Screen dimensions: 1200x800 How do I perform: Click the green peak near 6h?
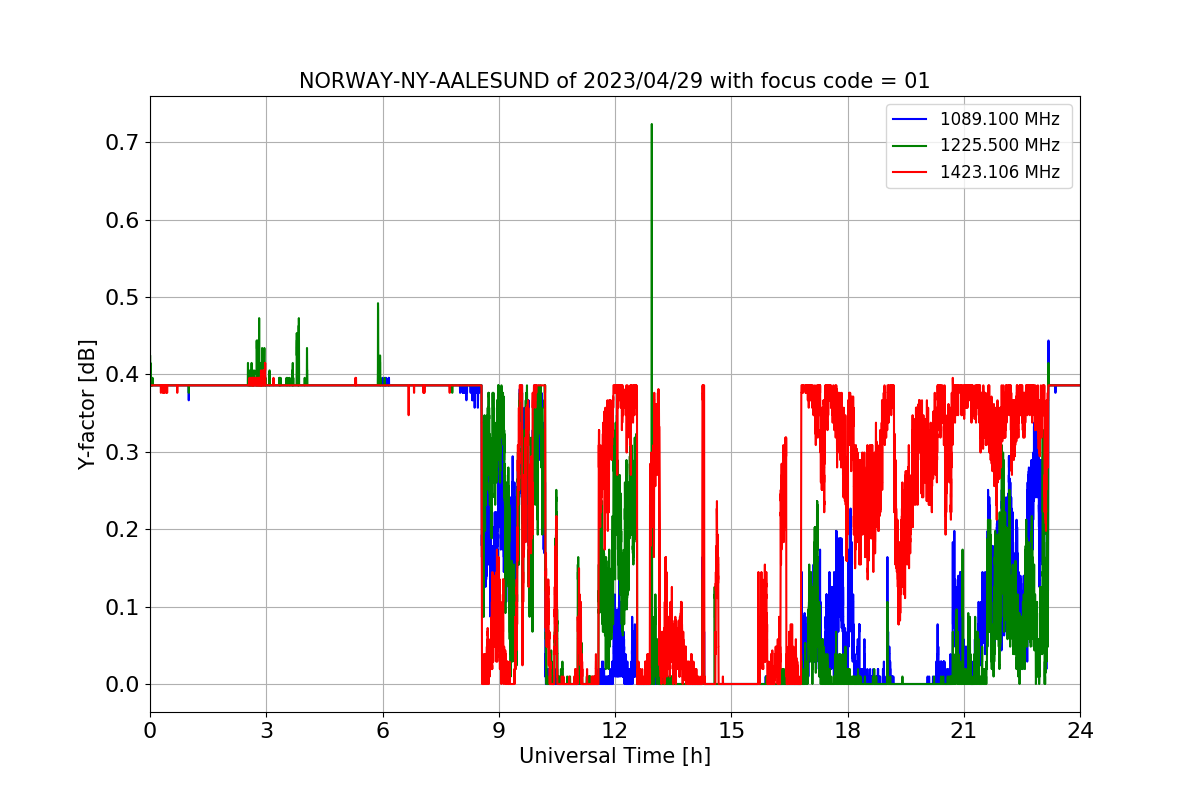click(378, 304)
